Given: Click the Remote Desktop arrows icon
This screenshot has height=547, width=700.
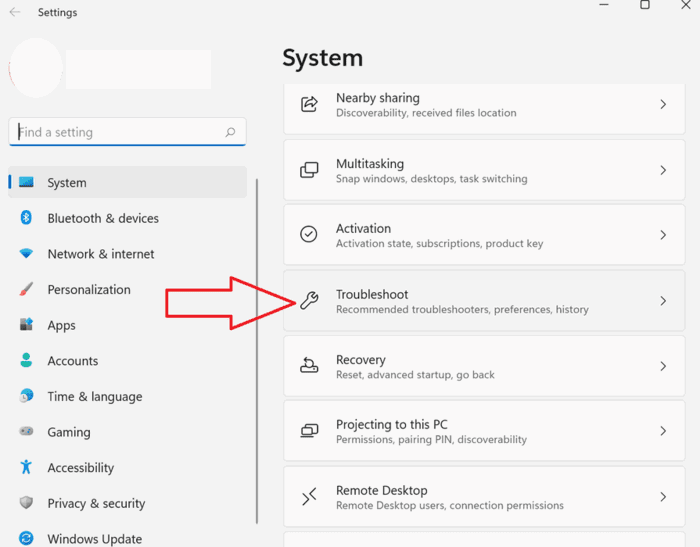Looking at the screenshot, I should (x=309, y=497).
